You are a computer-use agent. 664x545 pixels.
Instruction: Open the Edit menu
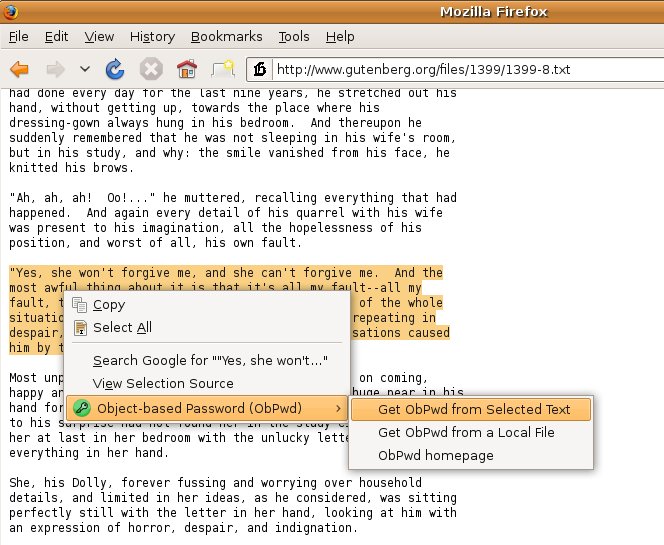coord(56,37)
